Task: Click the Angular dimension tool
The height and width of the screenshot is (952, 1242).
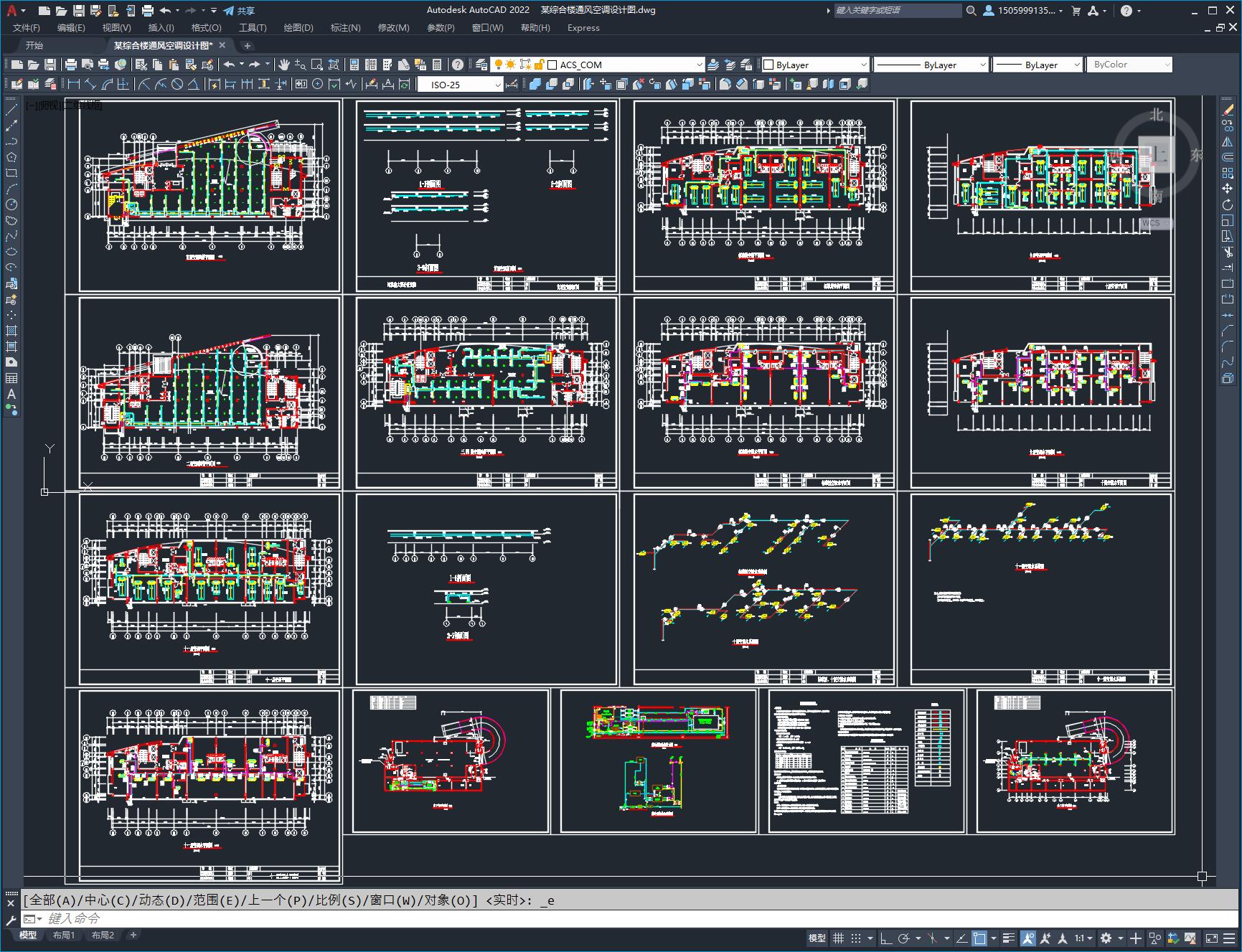Action: [194, 84]
